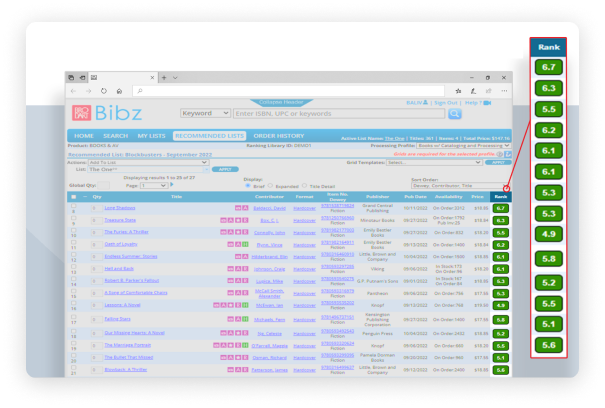
Task: Open the SEARCH menu
Action: point(115,136)
